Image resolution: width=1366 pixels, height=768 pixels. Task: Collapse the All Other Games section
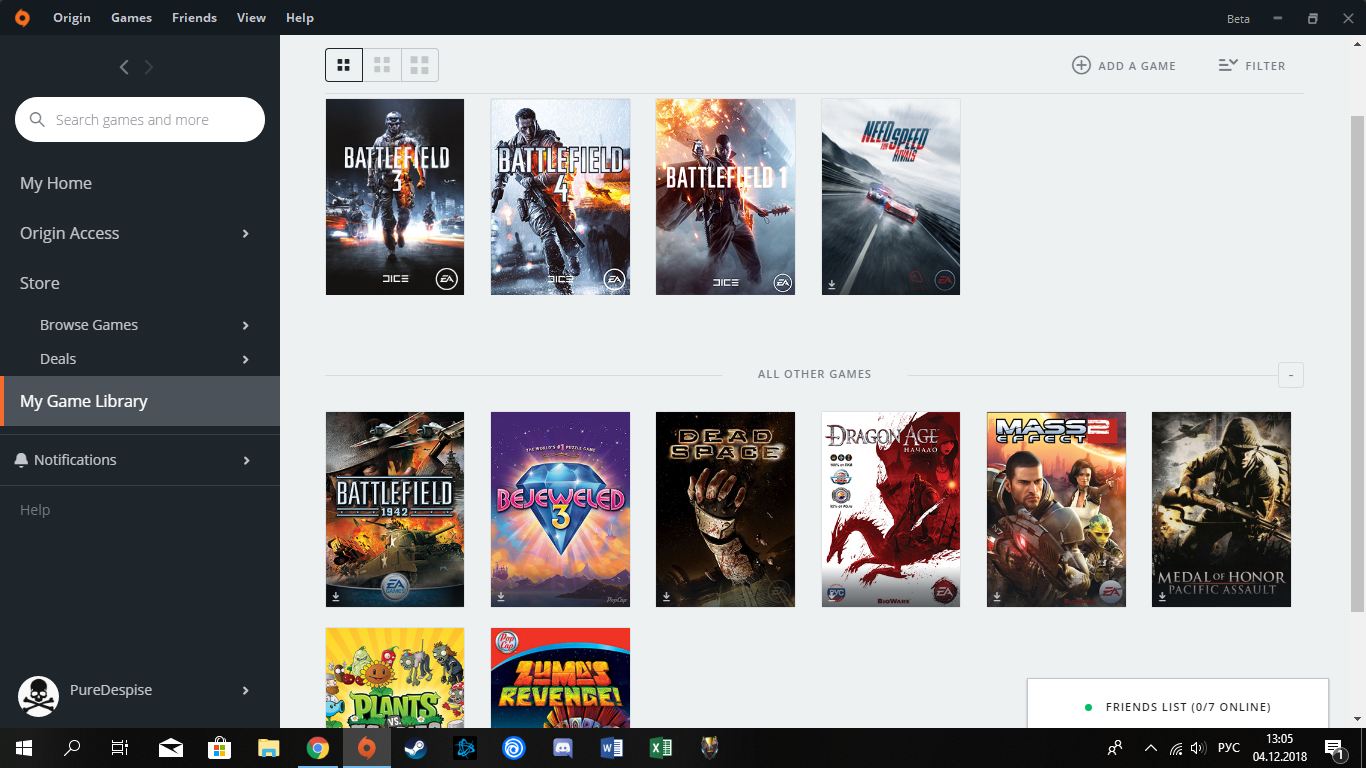1291,375
